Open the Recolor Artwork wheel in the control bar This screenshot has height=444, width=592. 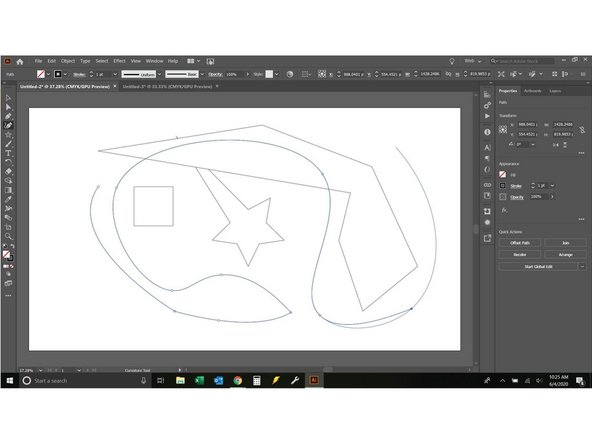pos(290,74)
